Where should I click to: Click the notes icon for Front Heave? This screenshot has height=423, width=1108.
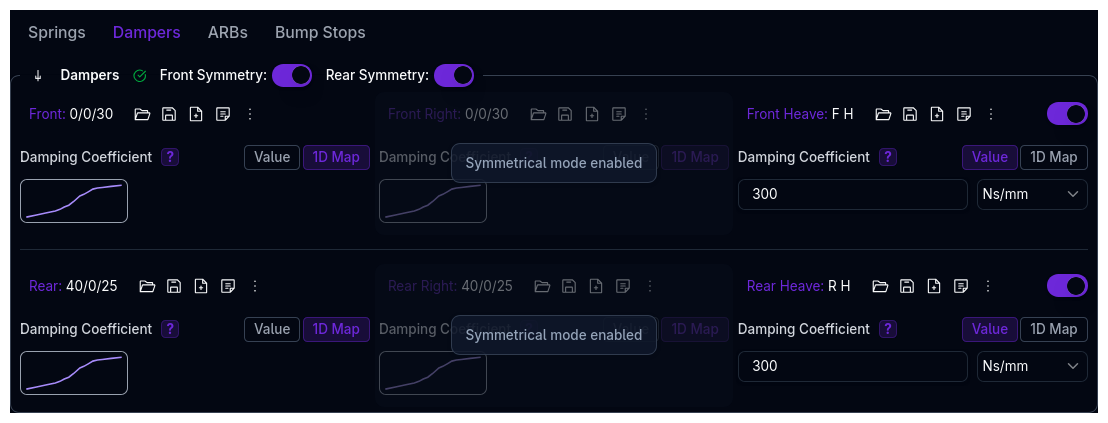pos(964,114)
